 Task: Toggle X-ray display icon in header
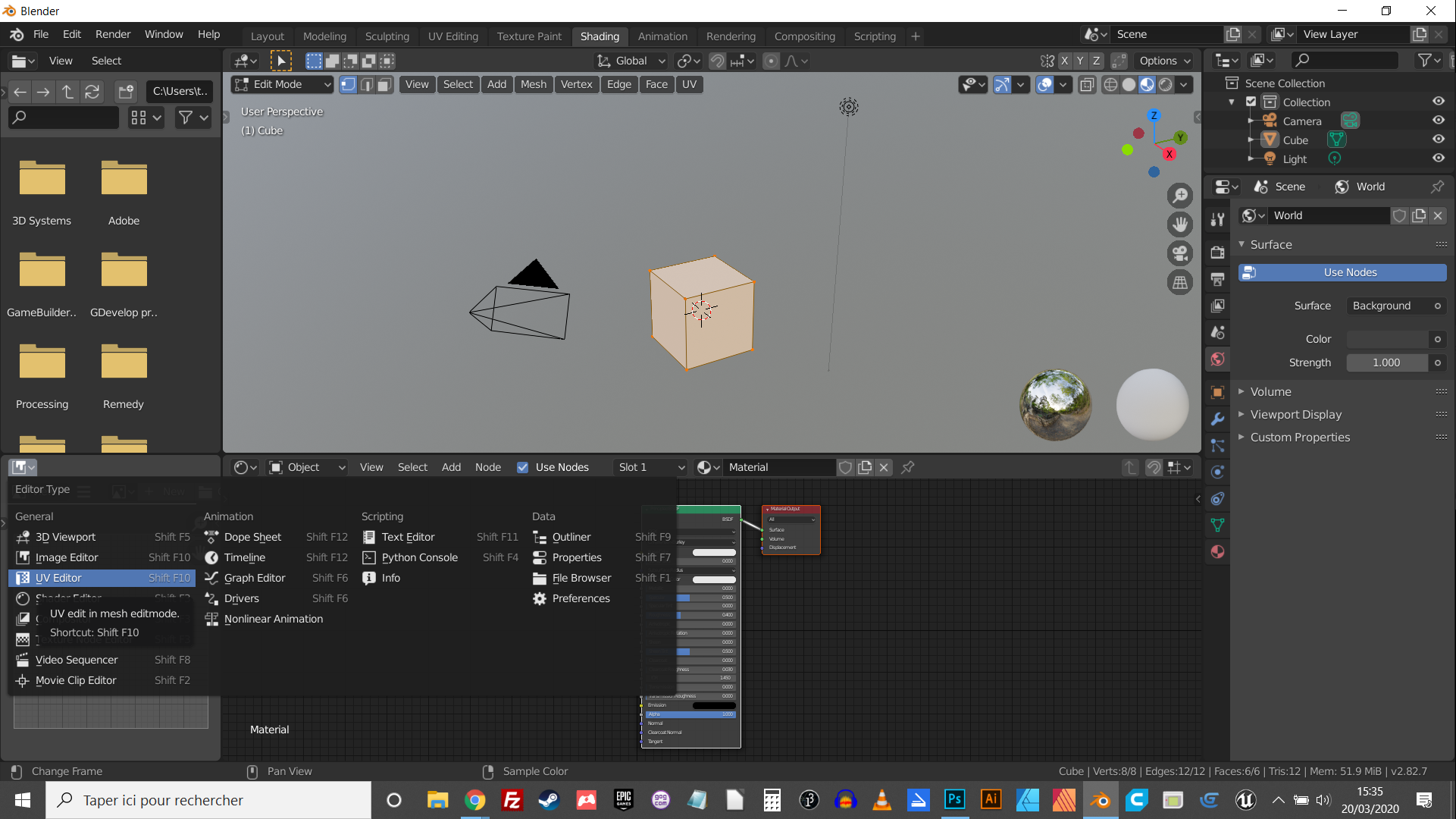click(1087, 84)
